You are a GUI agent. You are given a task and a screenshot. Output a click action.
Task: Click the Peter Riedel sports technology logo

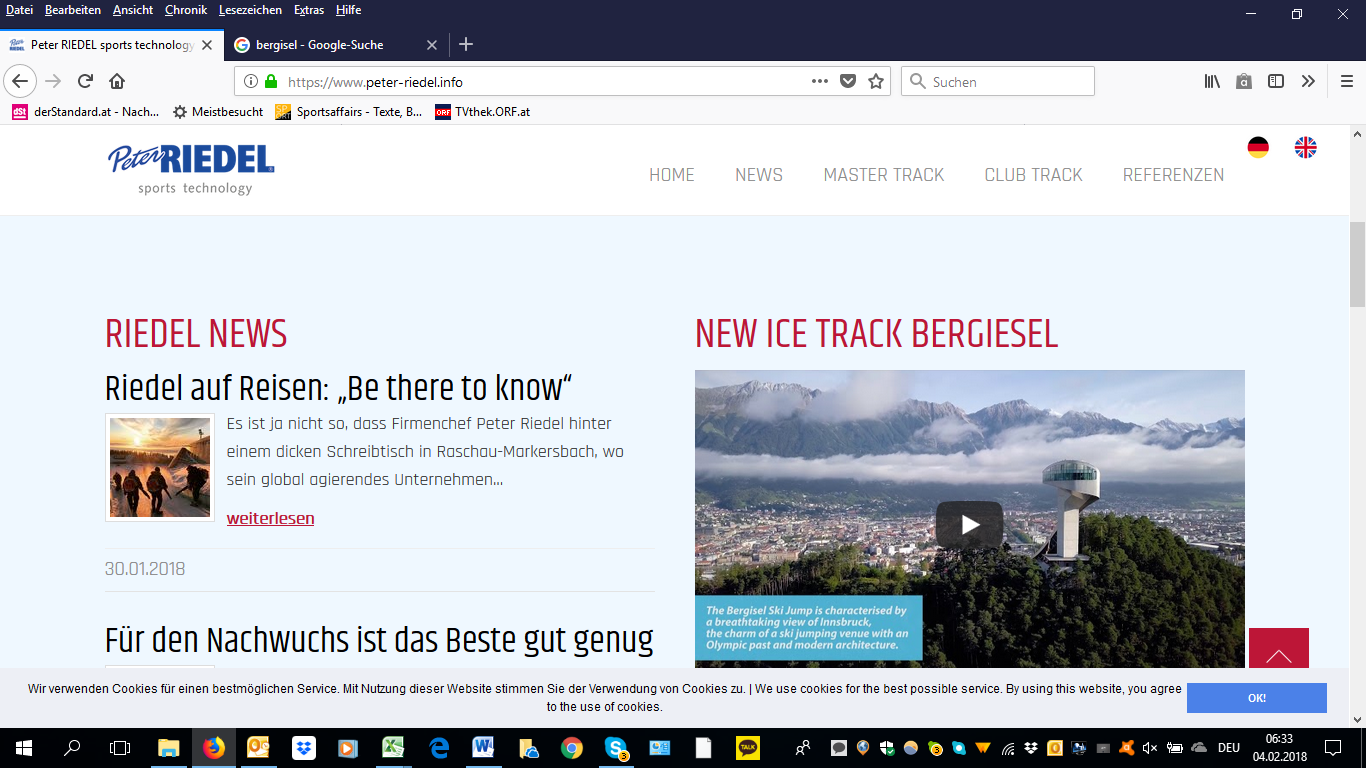tap(191, 168)
